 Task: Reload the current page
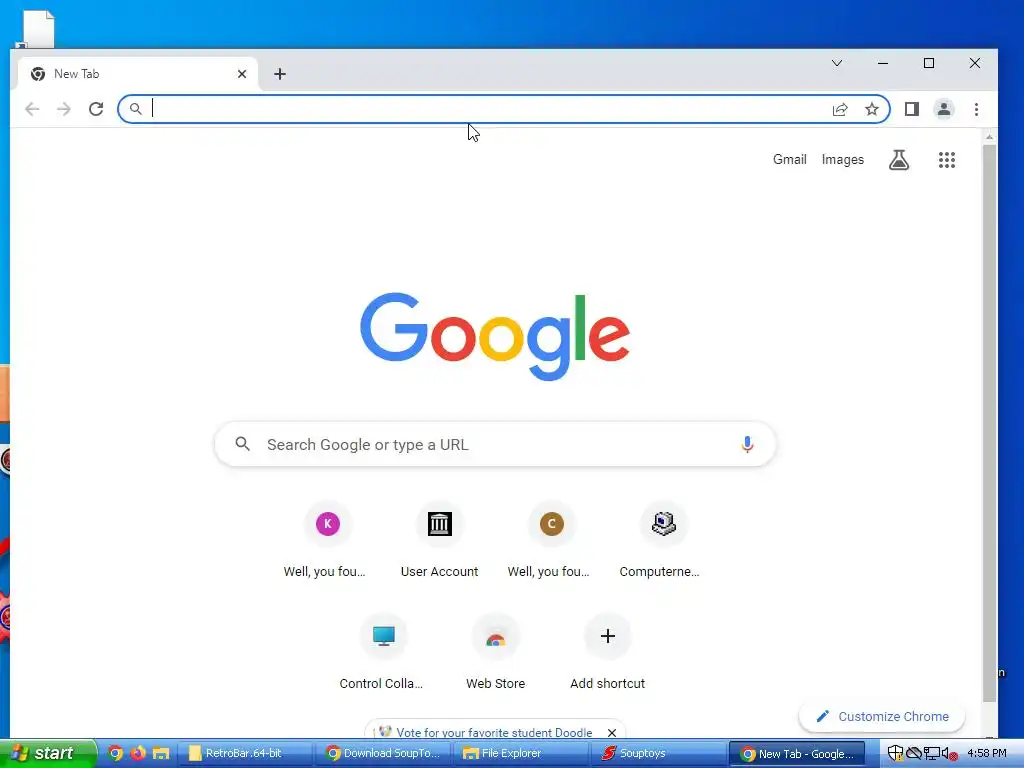pyautogui.click(x=96, y=109)
